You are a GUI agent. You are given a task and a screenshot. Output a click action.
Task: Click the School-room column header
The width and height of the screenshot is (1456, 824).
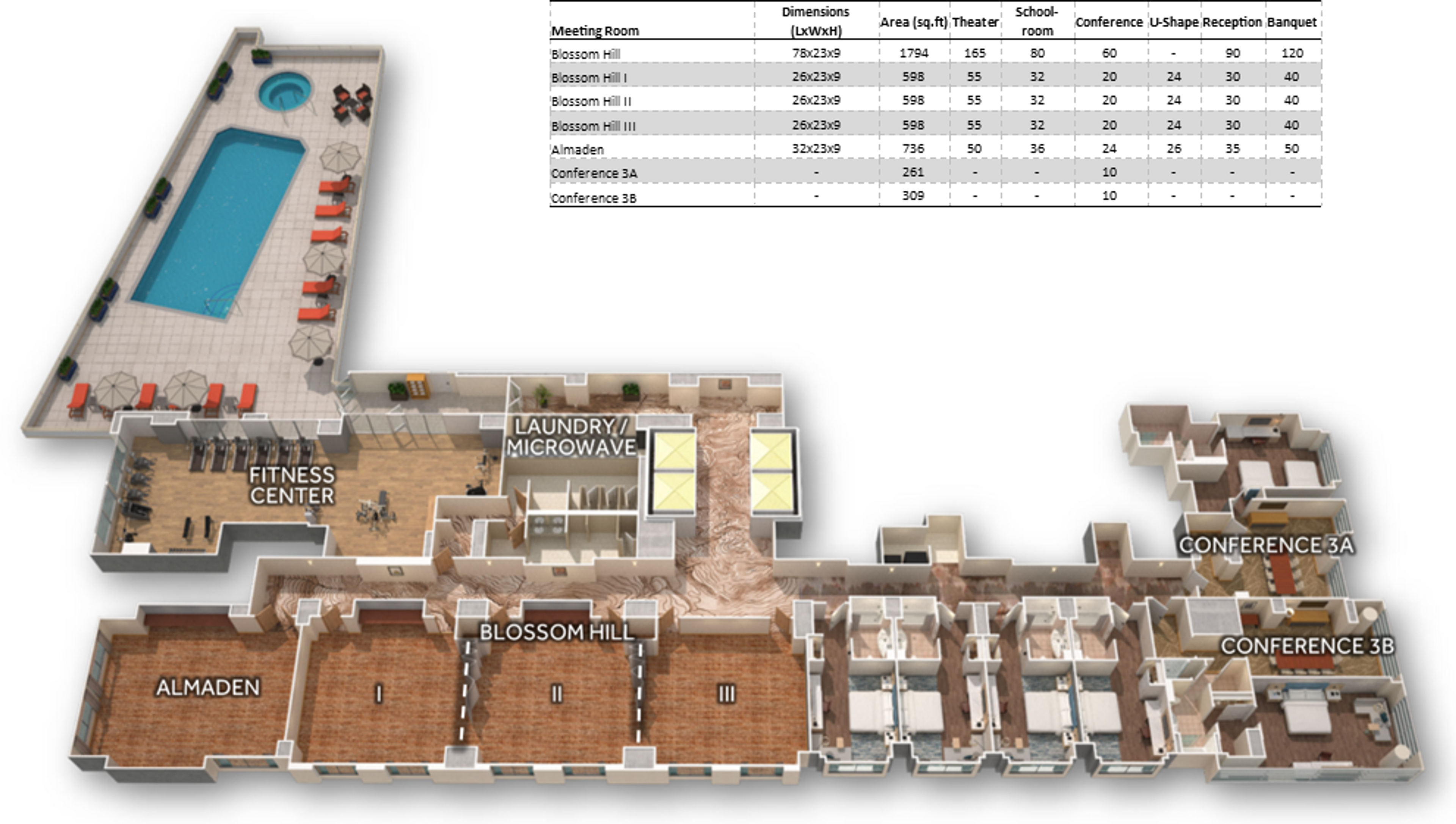pyautogui.click(x=1037, y=21)
